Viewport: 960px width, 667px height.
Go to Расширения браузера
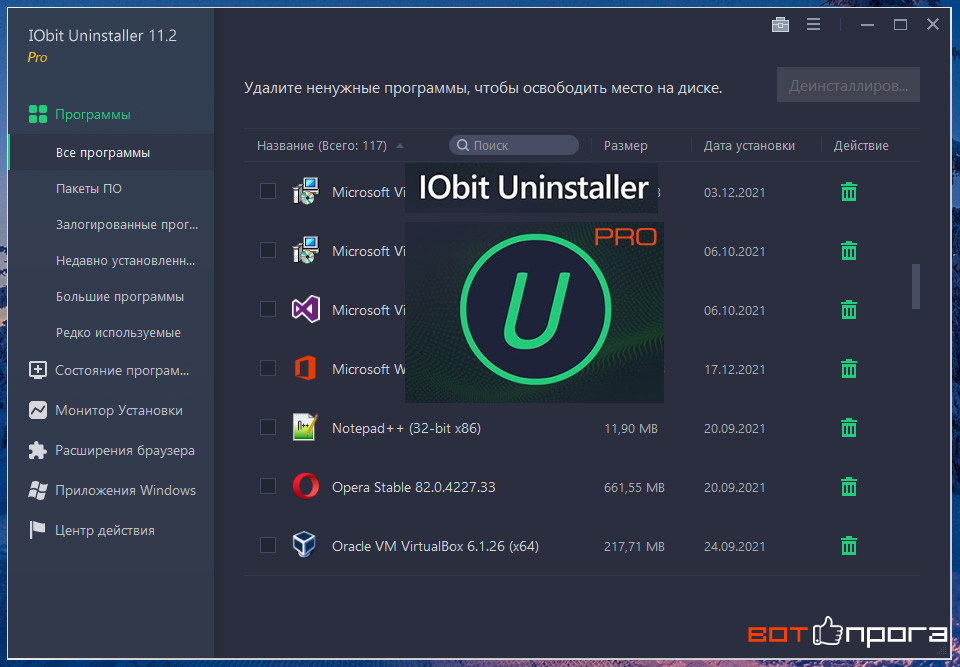(111, 450)
